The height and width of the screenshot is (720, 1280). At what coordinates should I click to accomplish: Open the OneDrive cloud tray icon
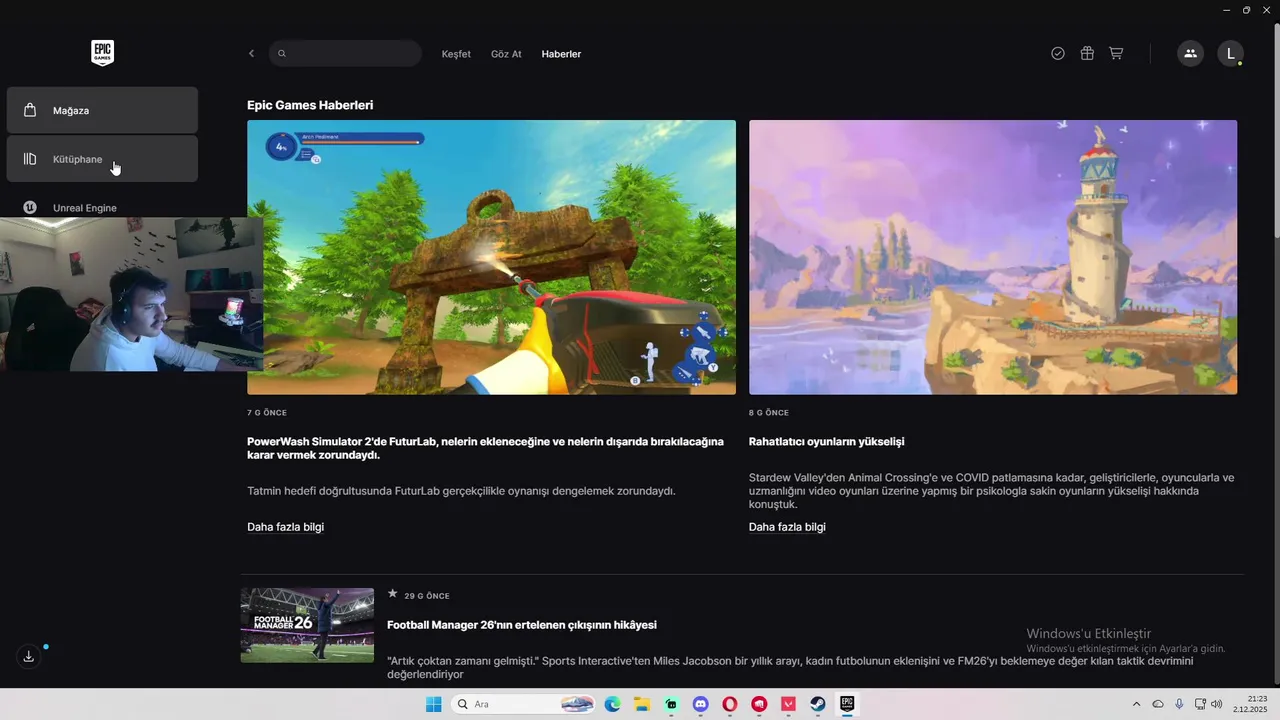click(x=1158, y=704)
